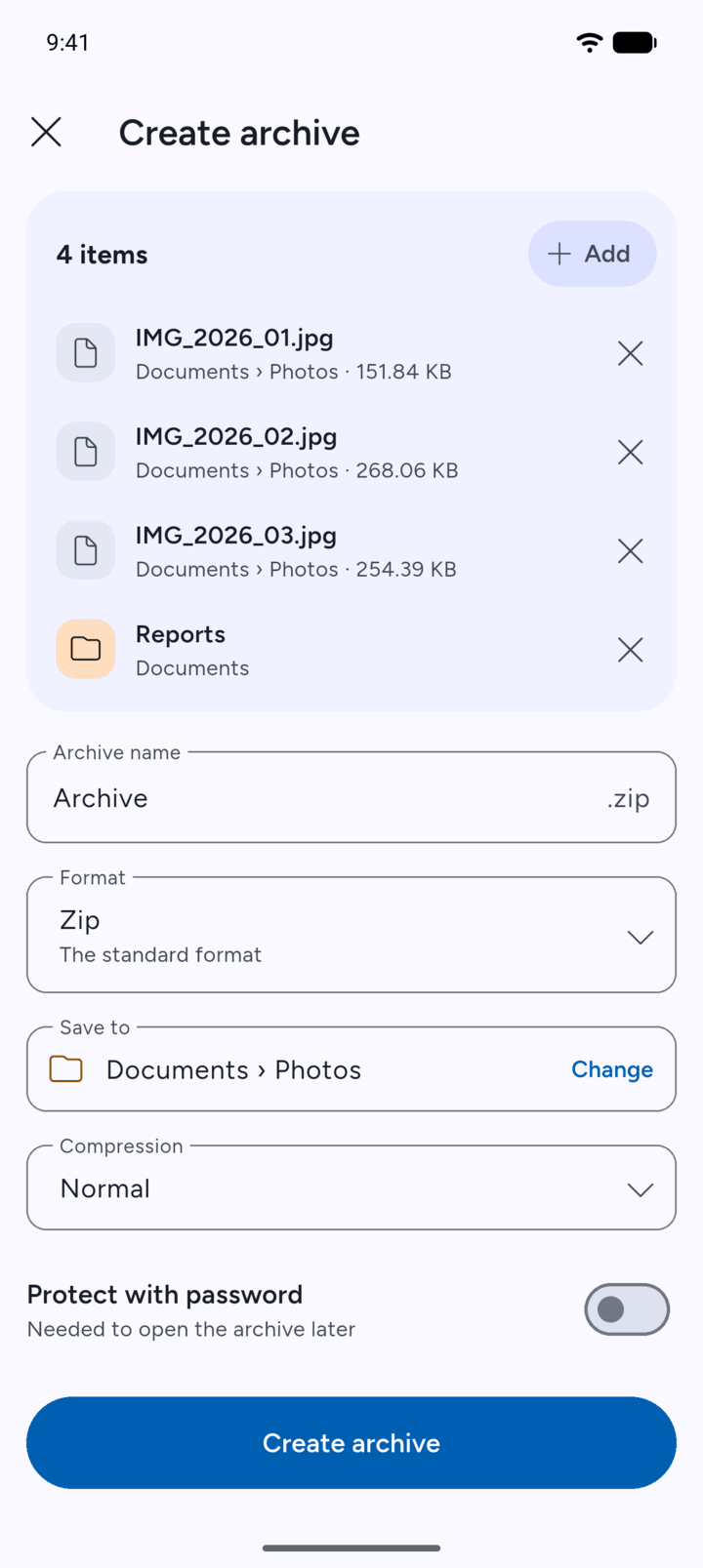Select the IMG_2026_02.jpg file name
This screenshot has width=703, height=1568.
(236, 436)
